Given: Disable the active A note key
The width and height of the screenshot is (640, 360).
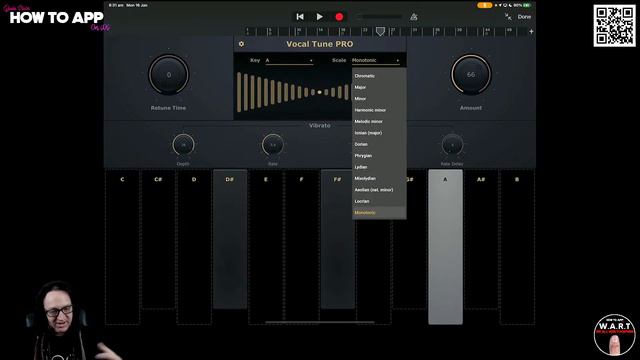Looking at the screenshot, I should (445, 247).
